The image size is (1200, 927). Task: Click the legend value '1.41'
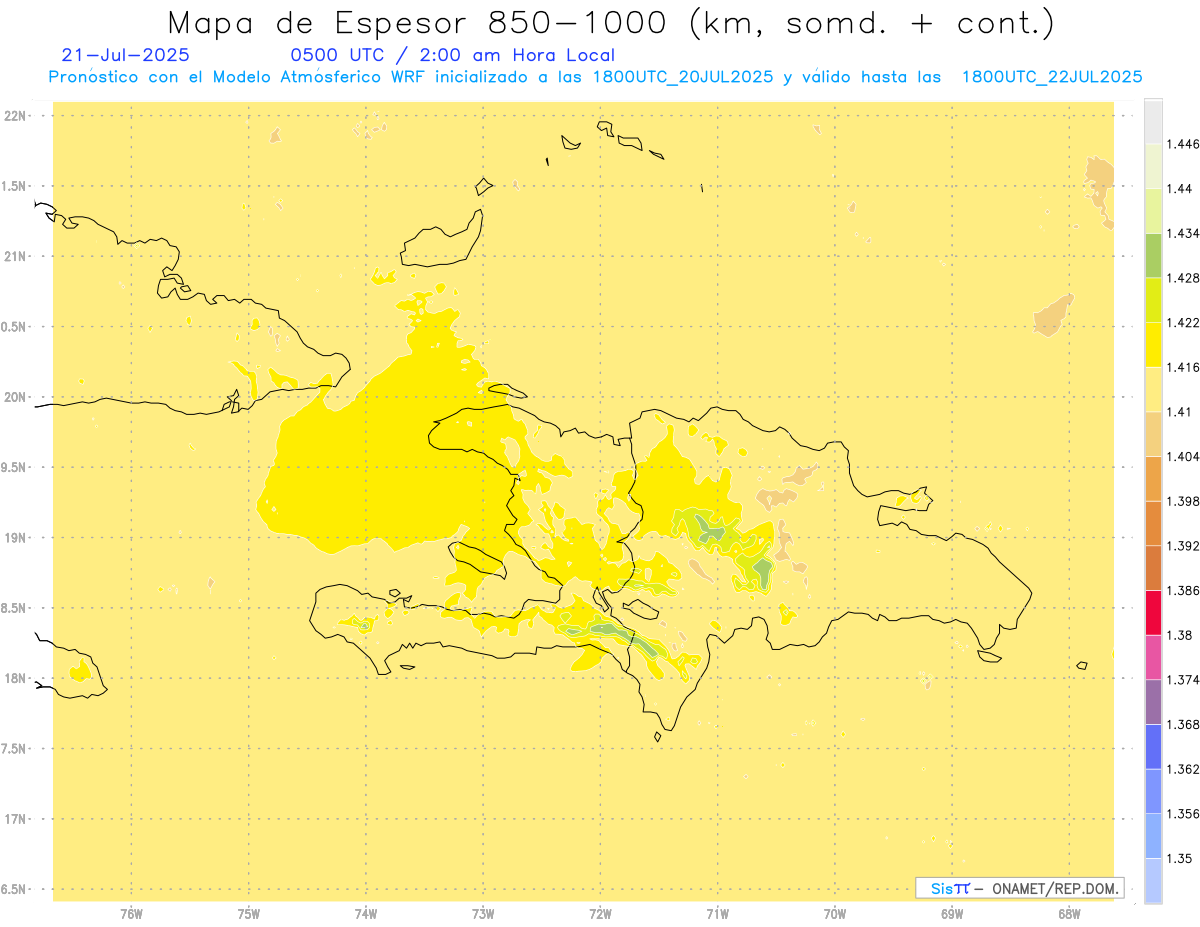click(1179, 412)
